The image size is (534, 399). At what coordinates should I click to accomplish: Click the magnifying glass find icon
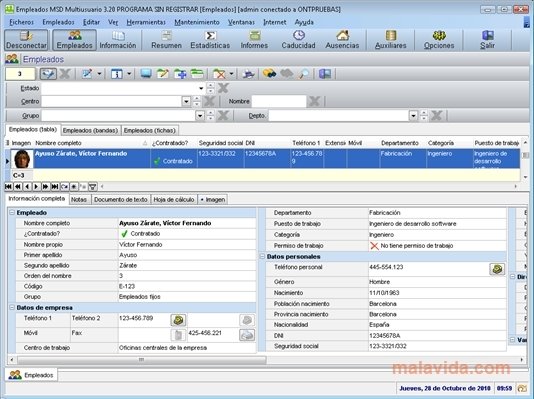[x=304, y=74]
